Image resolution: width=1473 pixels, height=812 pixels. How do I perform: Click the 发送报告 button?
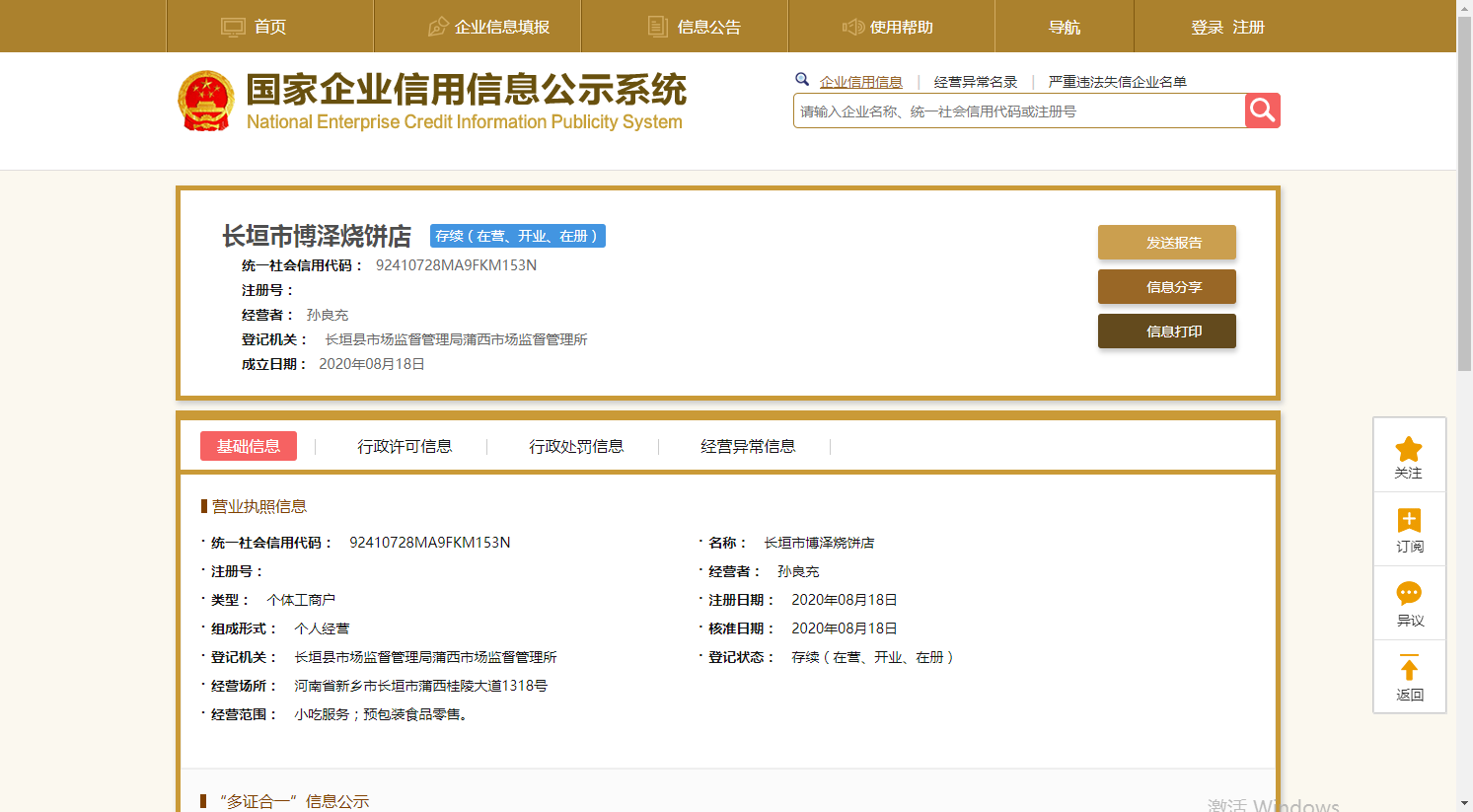pos(1167,243)
